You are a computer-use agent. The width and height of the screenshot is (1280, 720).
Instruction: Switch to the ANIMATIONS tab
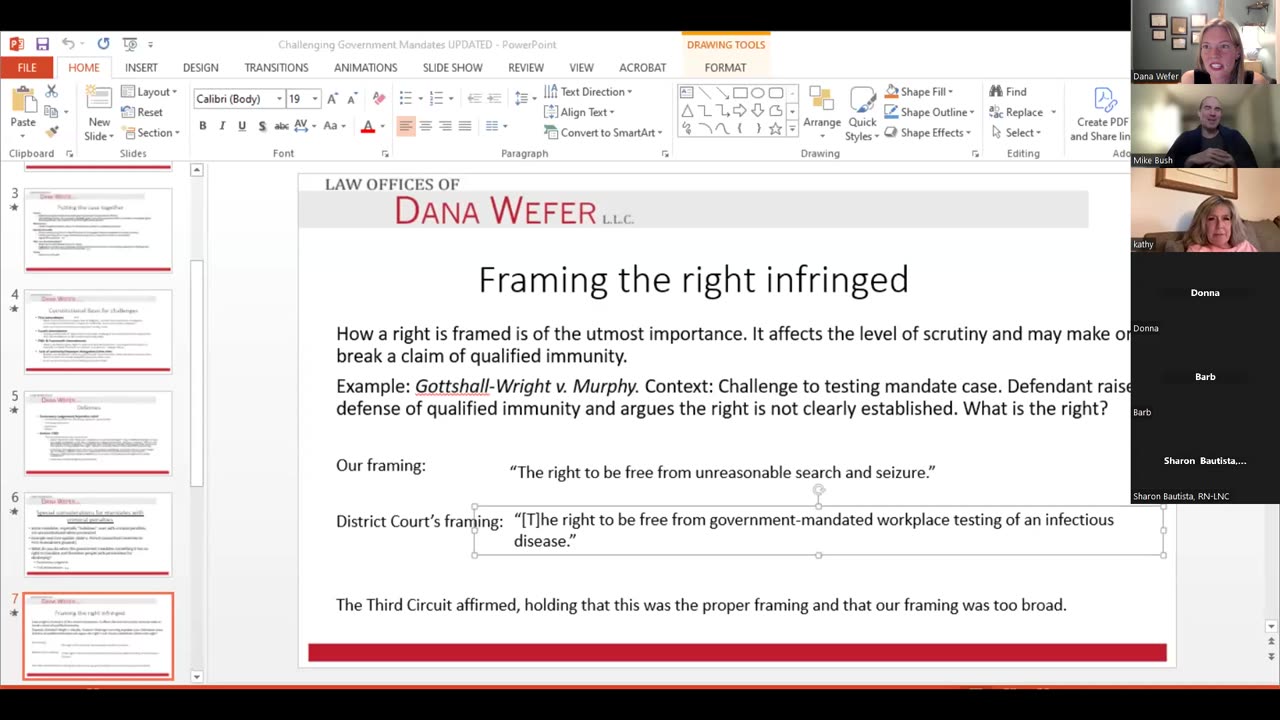click(365, 68)
